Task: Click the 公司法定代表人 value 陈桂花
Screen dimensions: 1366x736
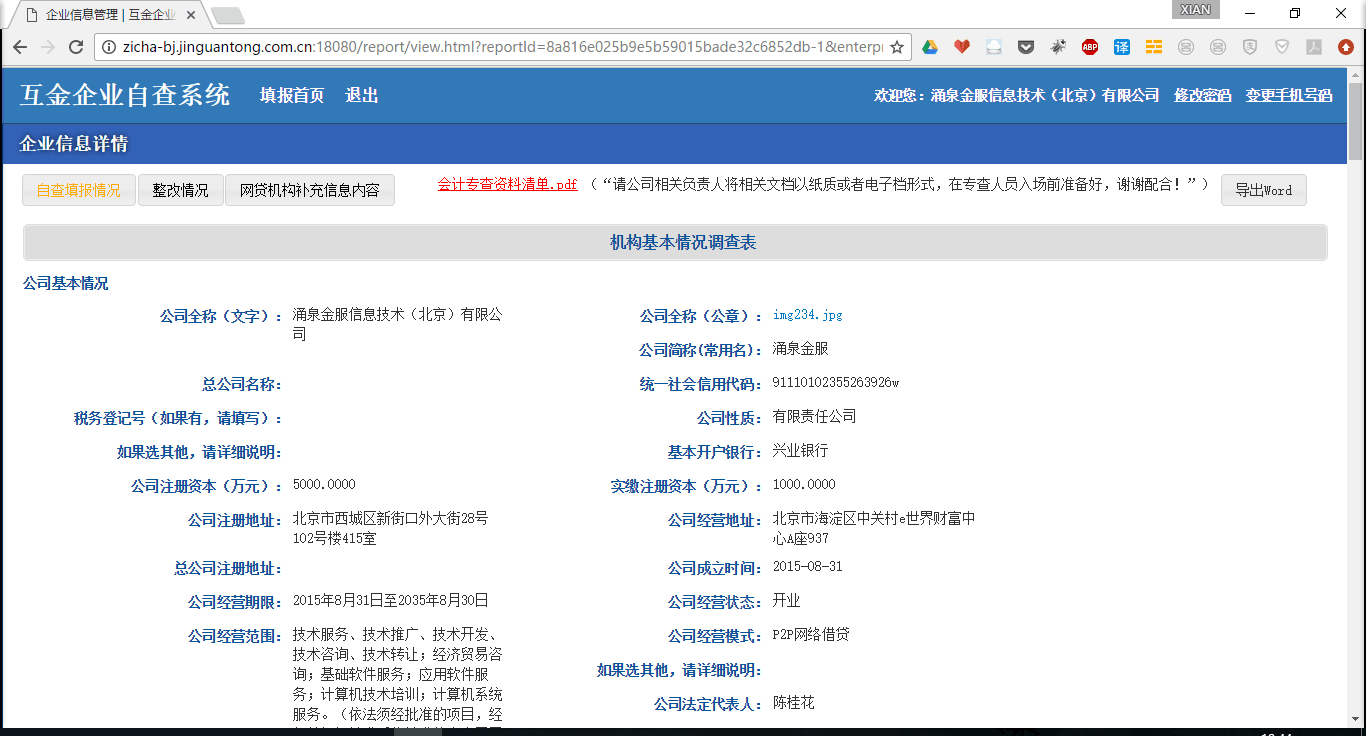Action: (794, 703)
